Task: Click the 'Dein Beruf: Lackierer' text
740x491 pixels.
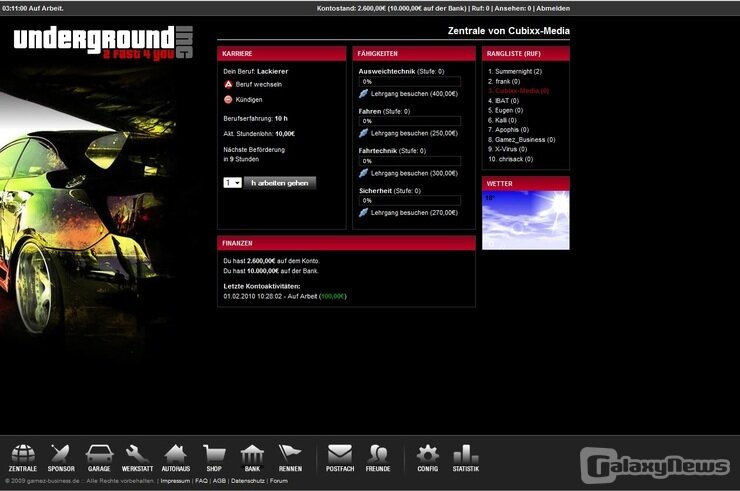Action: pyautogui.click(x=255, y=71)
